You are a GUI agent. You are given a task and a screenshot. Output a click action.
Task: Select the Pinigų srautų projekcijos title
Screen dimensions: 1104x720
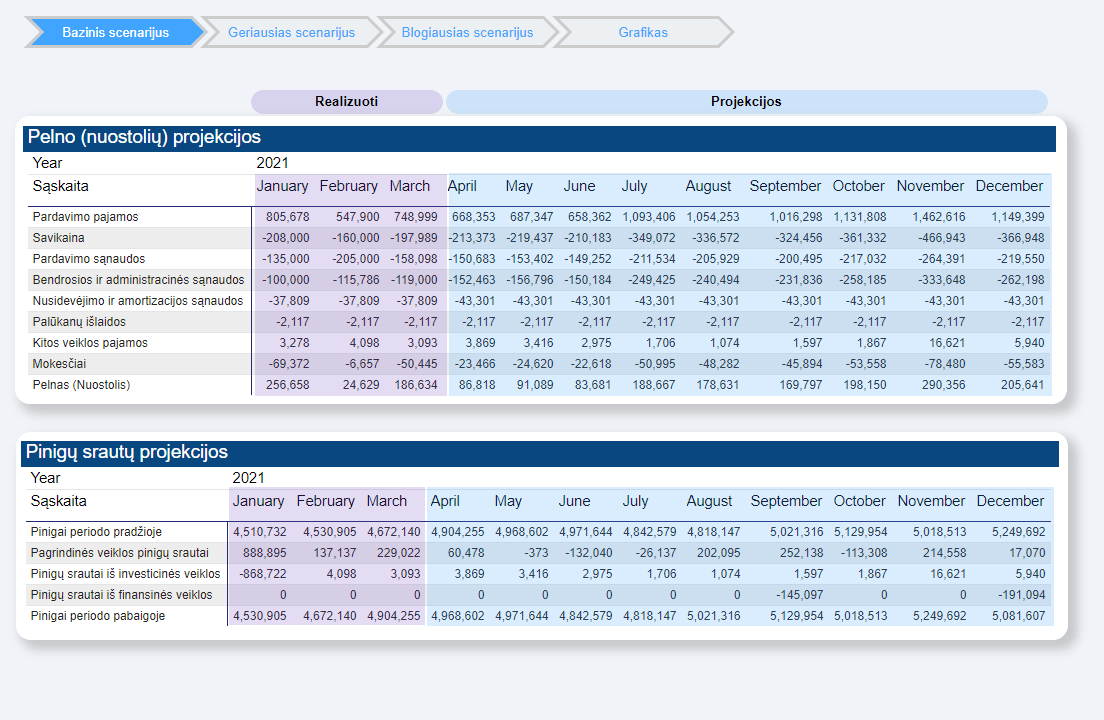point(128,453)
